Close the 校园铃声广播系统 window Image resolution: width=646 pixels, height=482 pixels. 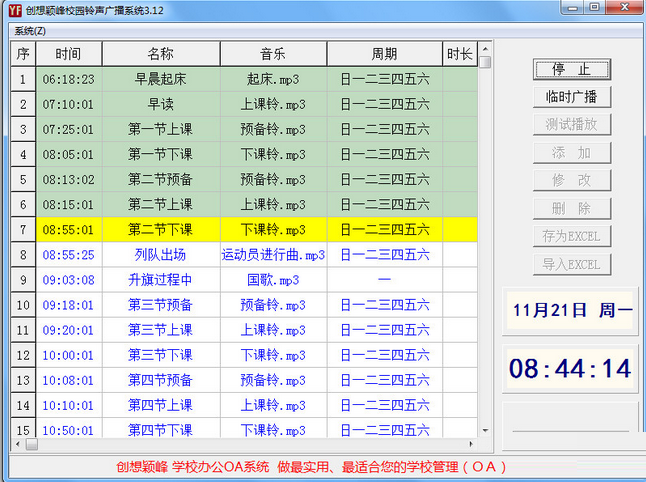(625, 7)
